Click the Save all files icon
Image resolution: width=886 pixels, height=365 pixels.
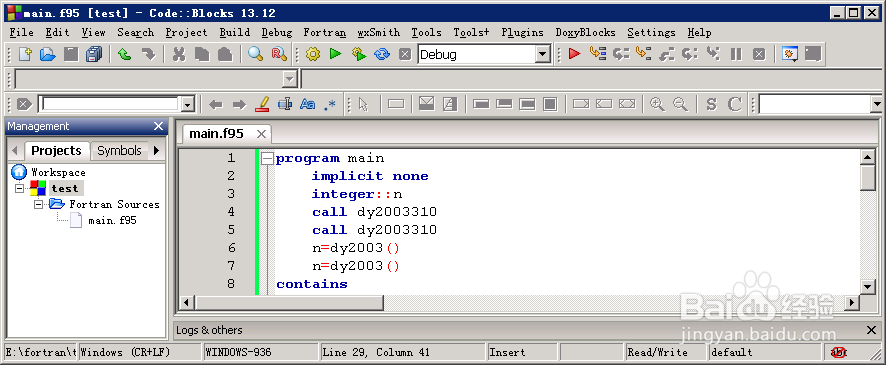[94, 54]
